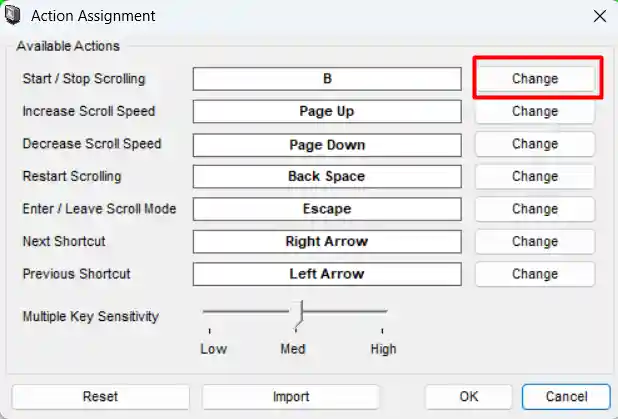Image resolution: width=618 pixels, height=419 pixels.
Task: Change the Increase Scroll Speed key
Action: pyautogui.click(x=535, y=111)
